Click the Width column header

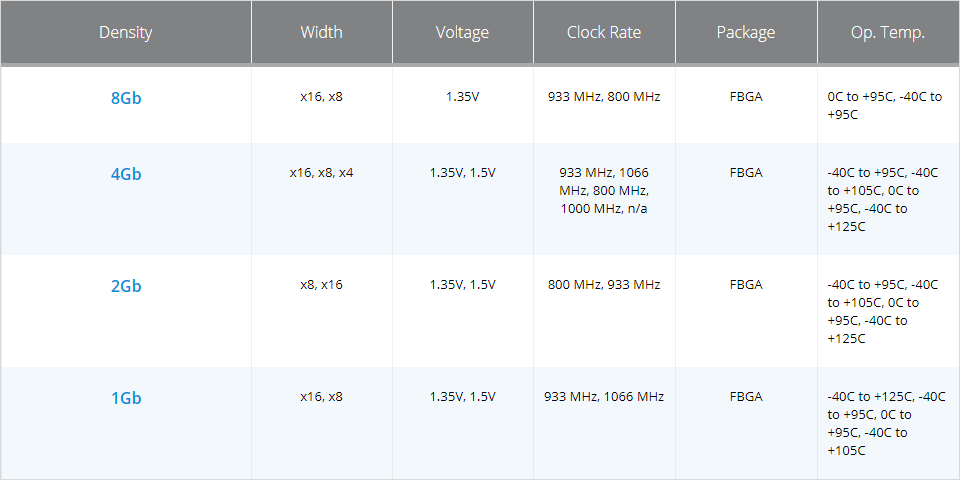pos(321,32)
